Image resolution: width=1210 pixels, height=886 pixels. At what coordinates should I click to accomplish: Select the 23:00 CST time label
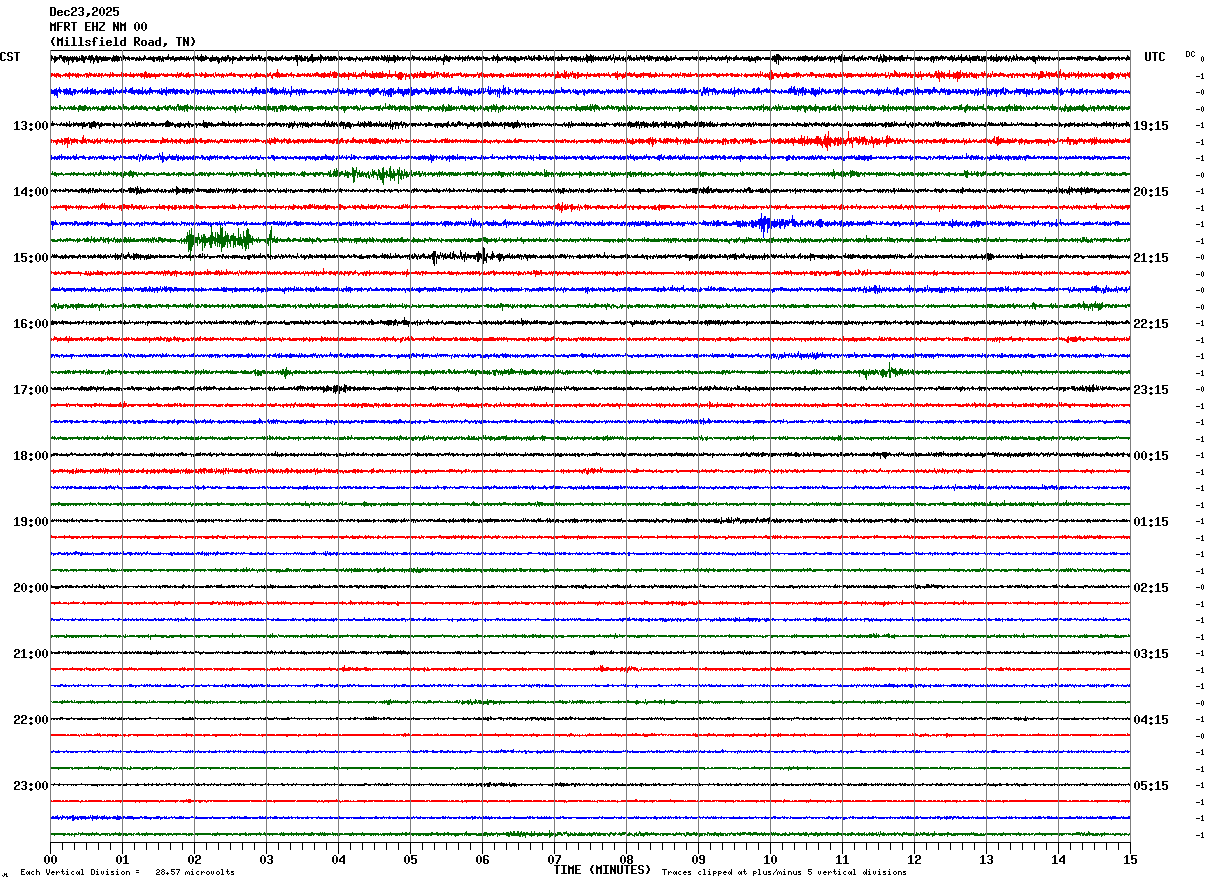(x=31, y=786)
